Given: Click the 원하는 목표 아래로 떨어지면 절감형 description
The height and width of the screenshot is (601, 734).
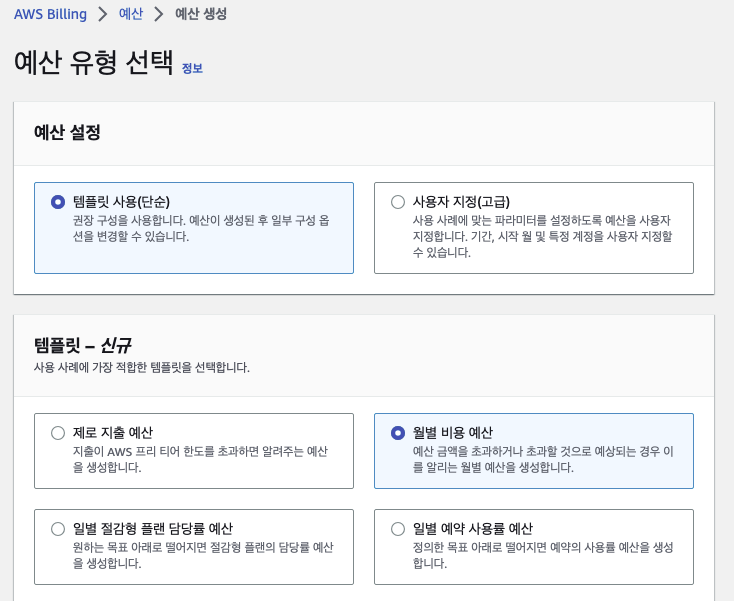Looking at the screenshot, I should point(203,555).
